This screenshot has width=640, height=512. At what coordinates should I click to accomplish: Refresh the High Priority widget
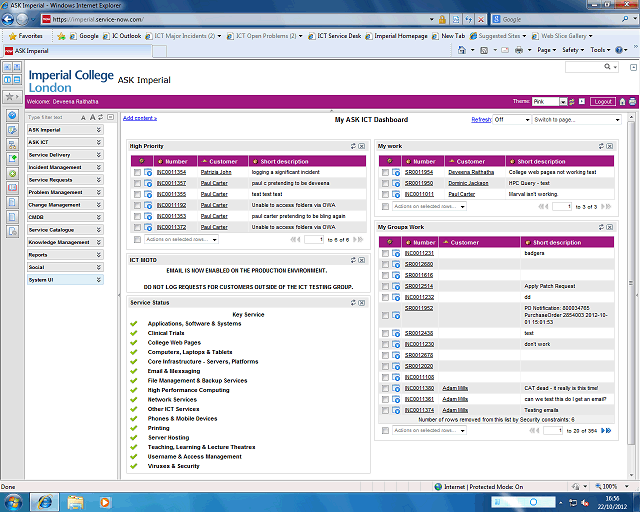(x=352, y=146)
